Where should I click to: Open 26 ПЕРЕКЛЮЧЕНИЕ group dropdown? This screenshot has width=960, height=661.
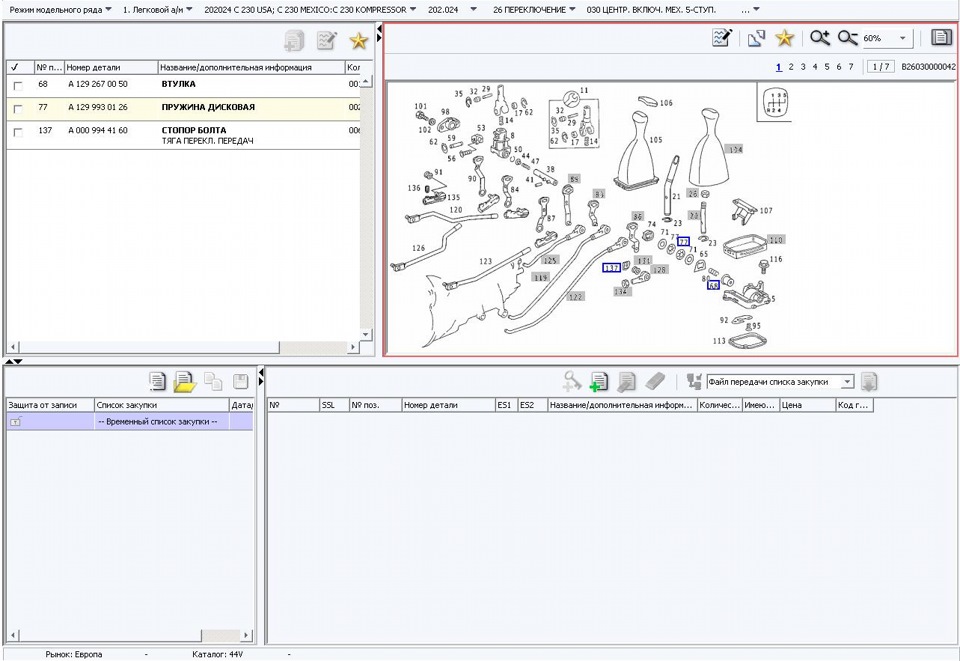(x=534, y=10)
